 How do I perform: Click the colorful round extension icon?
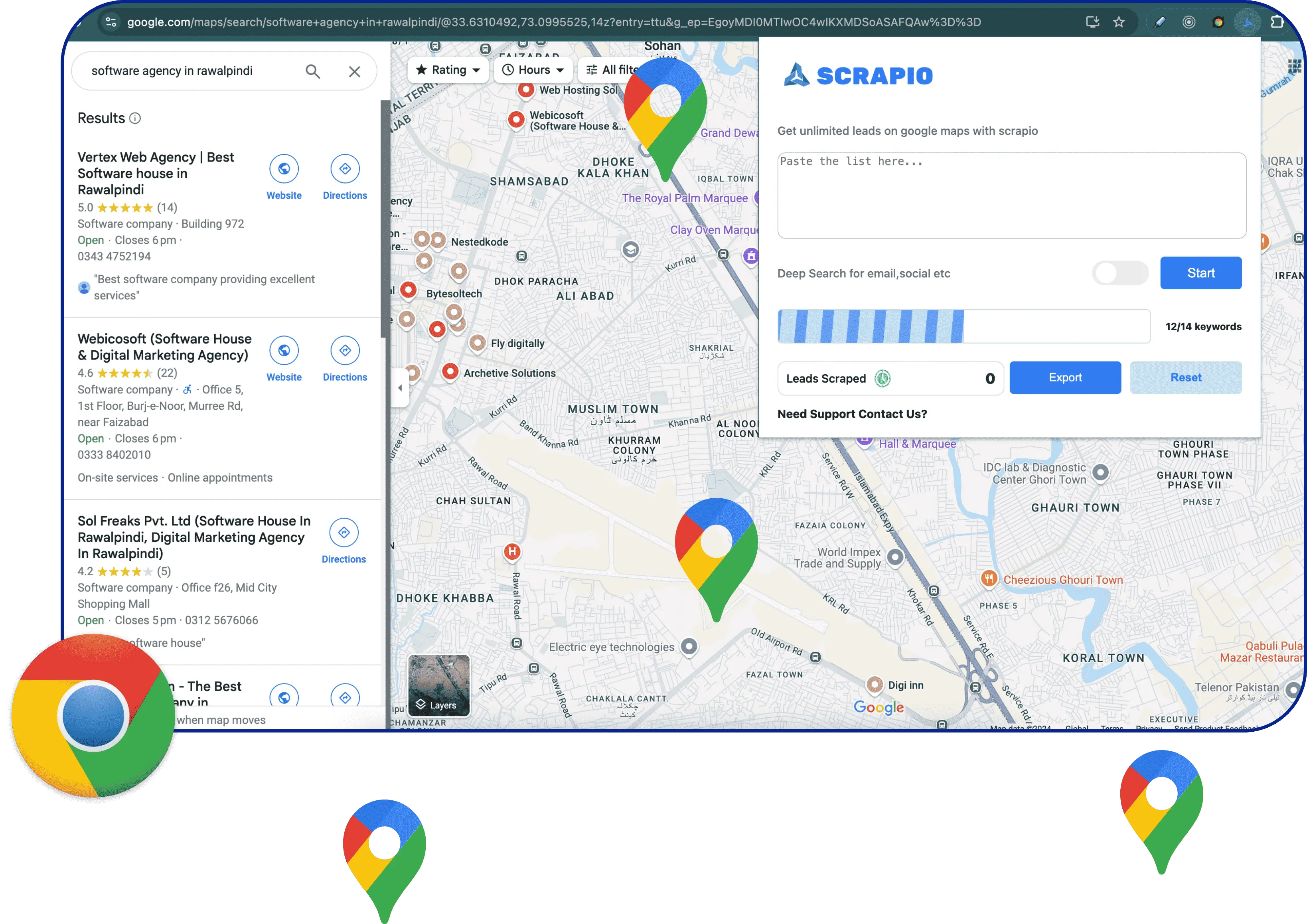[x=1218, y=22]
